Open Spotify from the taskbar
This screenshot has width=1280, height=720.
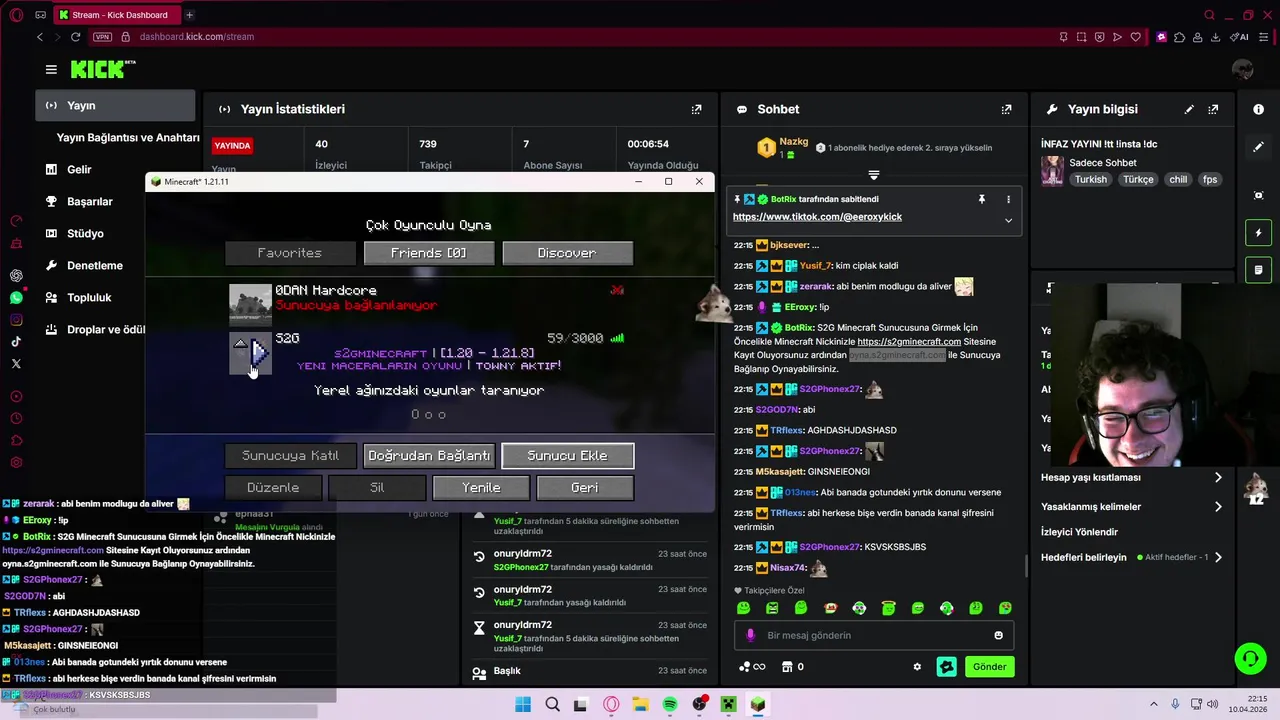(x=670, y=705)
